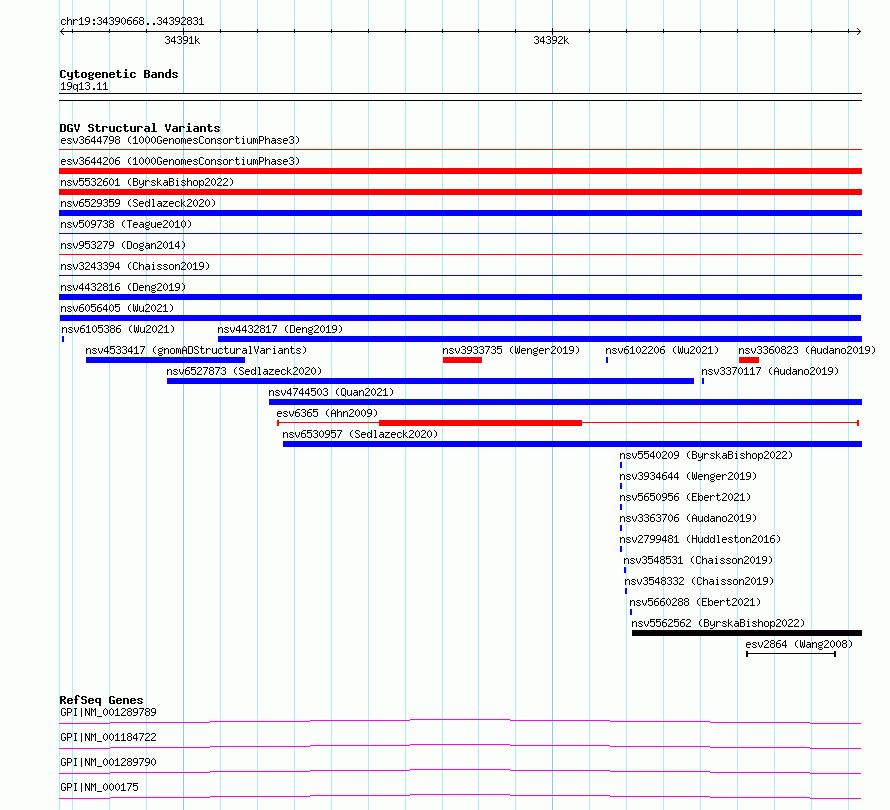
Task: Click the nsv4533417 (gnomADStructuralVariants) label
Action: pyautogui.click(x=196, y=350)
